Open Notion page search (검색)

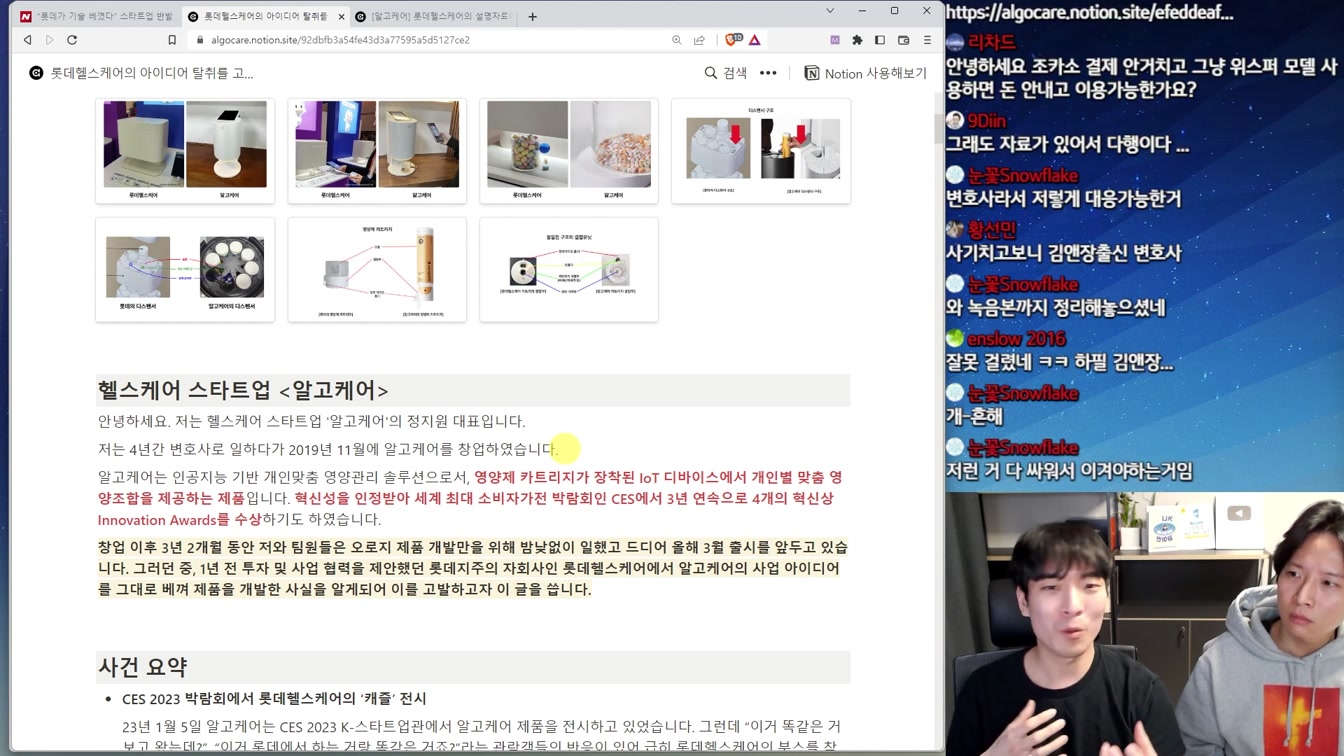(x=726, y=73)
